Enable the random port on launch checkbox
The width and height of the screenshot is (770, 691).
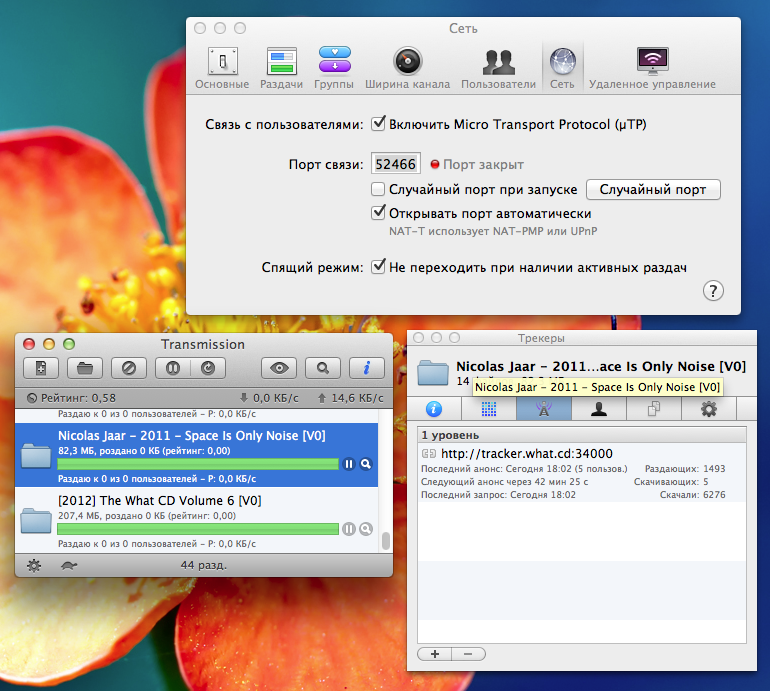(x=378, y=189)
